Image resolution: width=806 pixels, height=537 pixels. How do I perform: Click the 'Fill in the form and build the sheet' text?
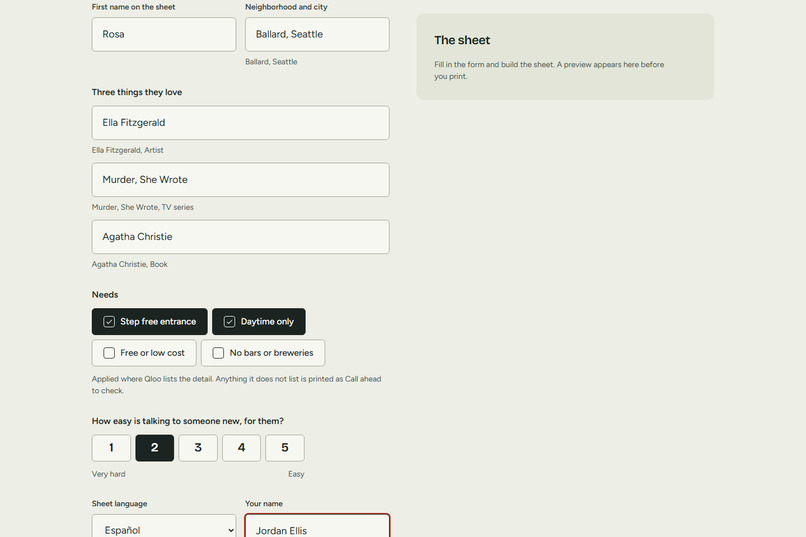tap(549, 70)
